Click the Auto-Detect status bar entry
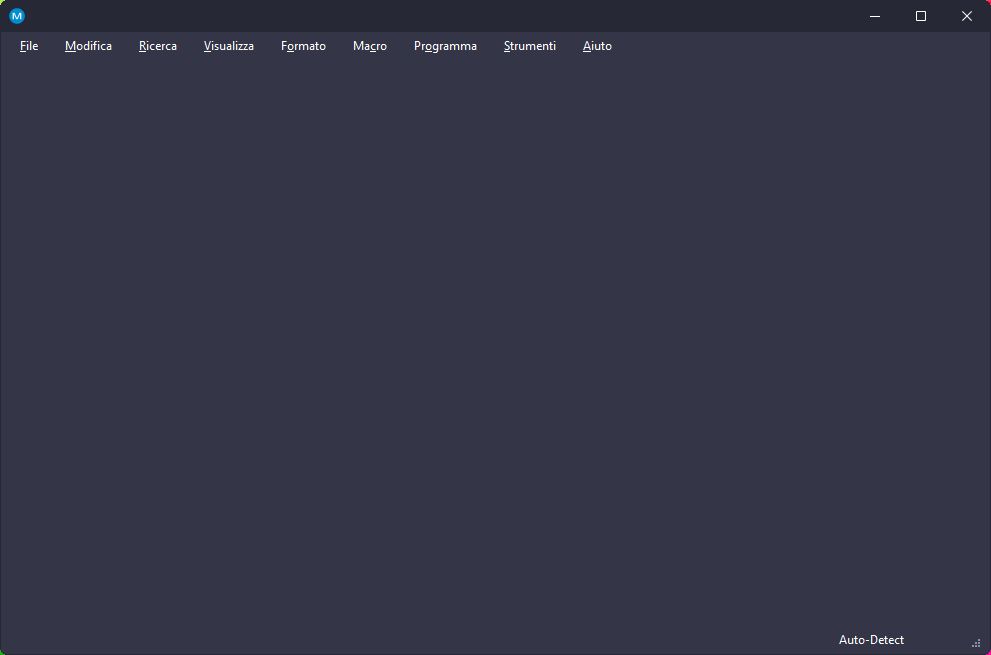Screen dimensions: 991x655 [871, 640]
